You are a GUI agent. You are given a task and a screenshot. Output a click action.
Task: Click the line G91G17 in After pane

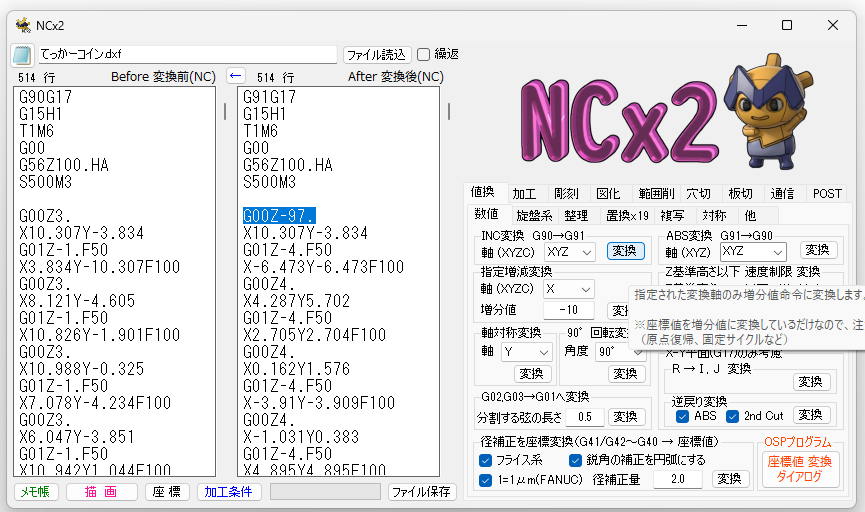click(x=270, y=97)
